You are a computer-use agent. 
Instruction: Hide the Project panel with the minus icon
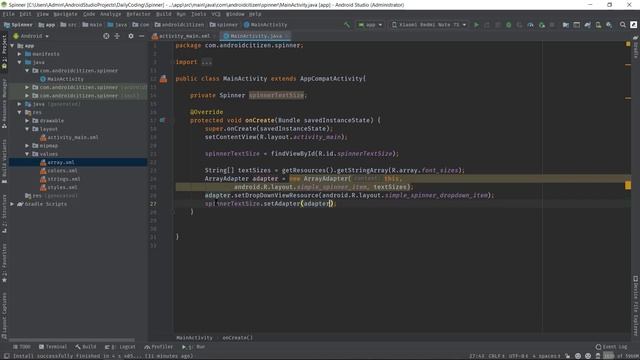(x=141, y=36)
